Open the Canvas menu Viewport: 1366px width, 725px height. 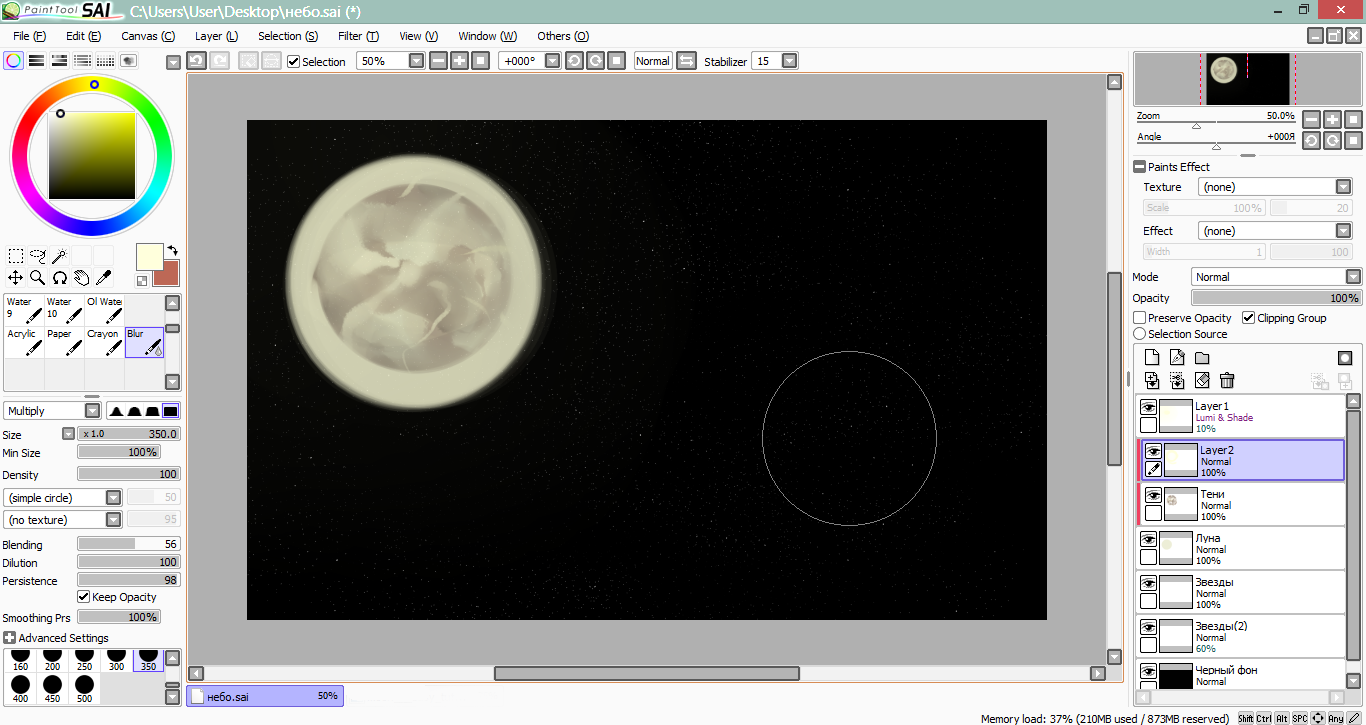[x=148, y=36]
